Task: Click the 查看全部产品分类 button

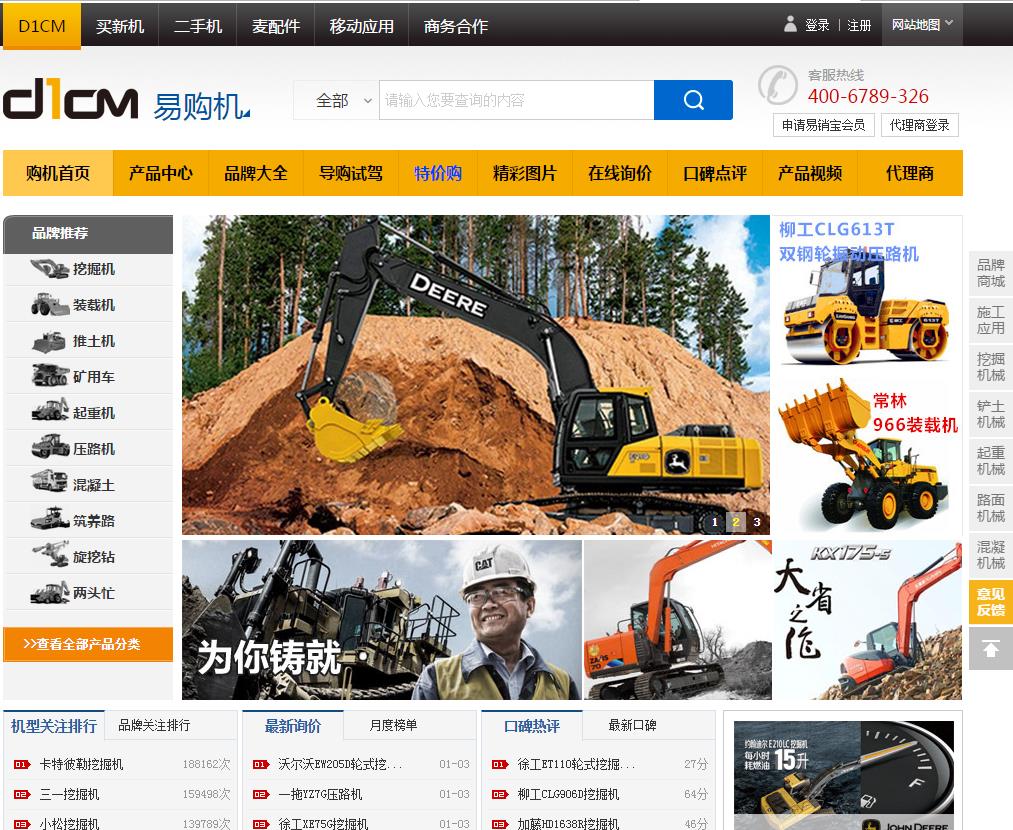Action: 88,644
